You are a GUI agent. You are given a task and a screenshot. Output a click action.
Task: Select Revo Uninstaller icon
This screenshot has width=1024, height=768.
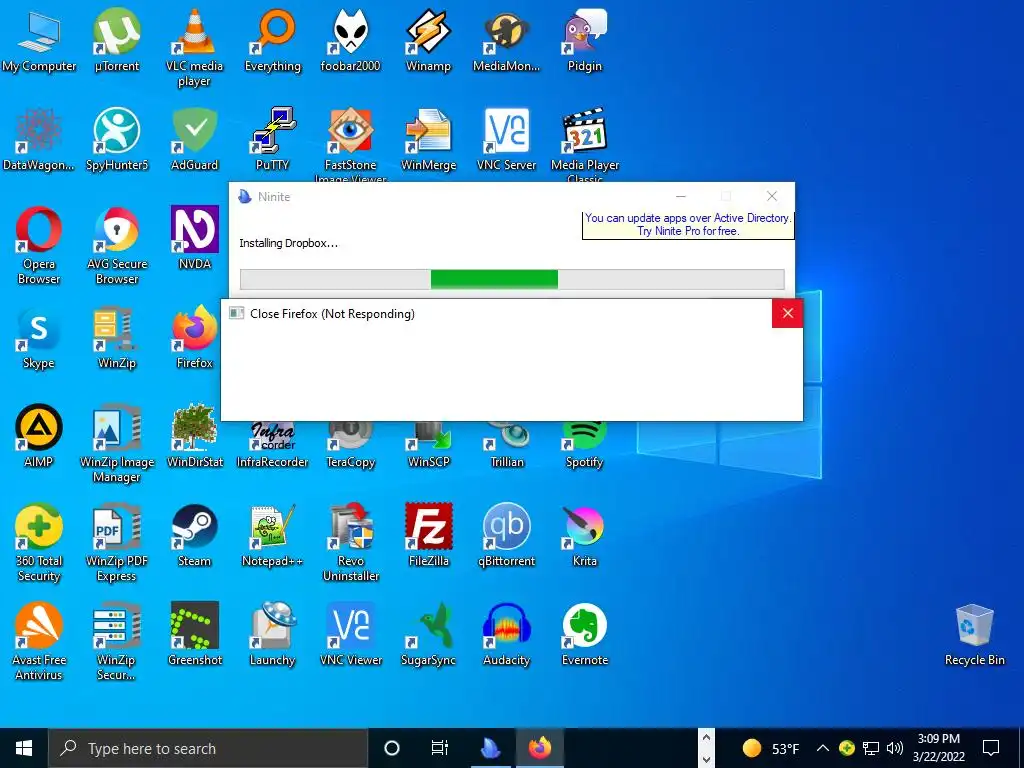351,542
